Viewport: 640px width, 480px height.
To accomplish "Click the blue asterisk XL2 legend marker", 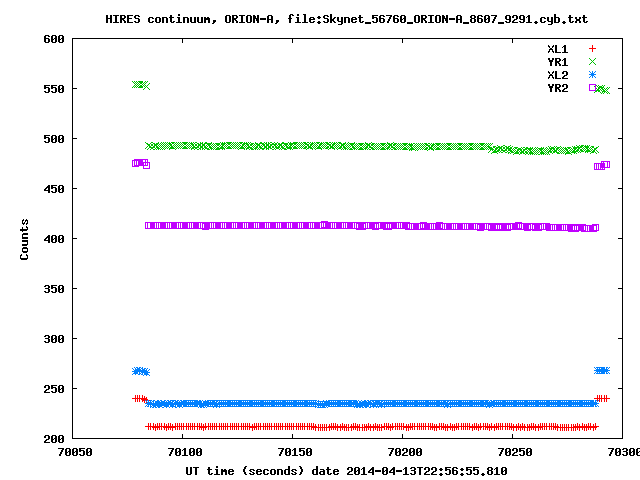I will 592,75.
